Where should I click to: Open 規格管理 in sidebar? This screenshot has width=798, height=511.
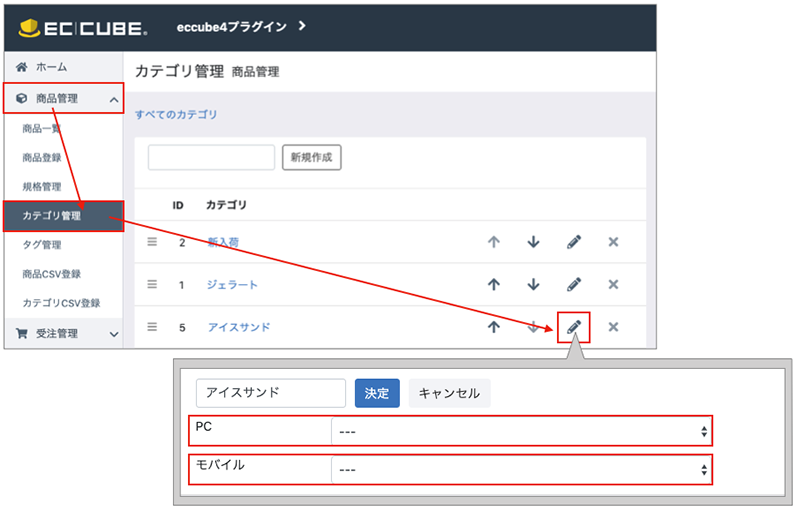[41, 187]
